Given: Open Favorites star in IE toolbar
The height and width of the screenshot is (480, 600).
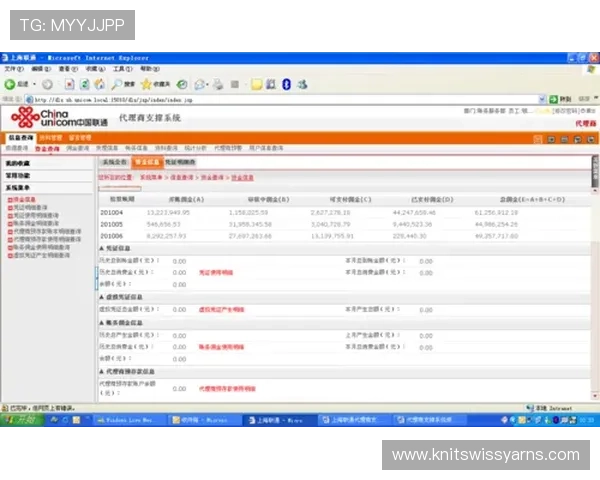Looking at the screenshot, I should [147, 85].
